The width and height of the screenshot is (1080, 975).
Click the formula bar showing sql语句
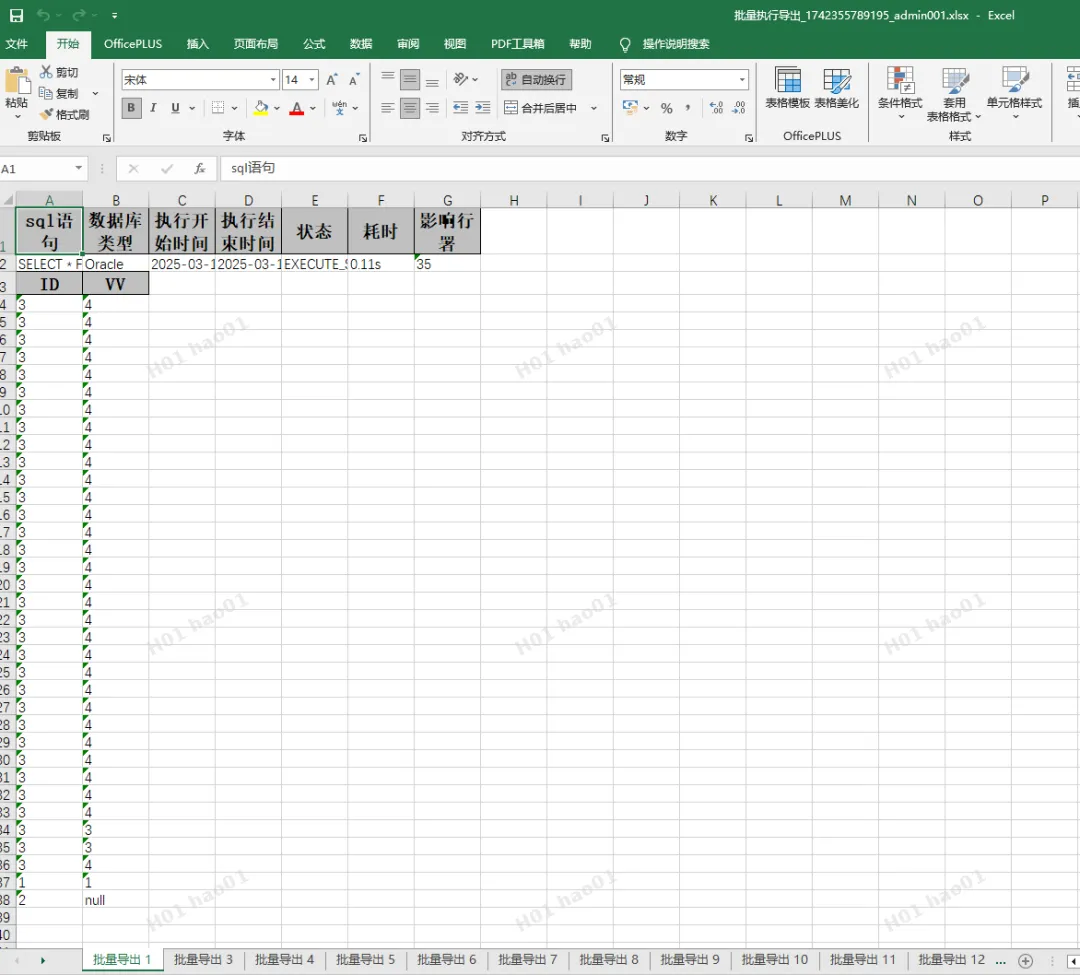pos(640,169)
